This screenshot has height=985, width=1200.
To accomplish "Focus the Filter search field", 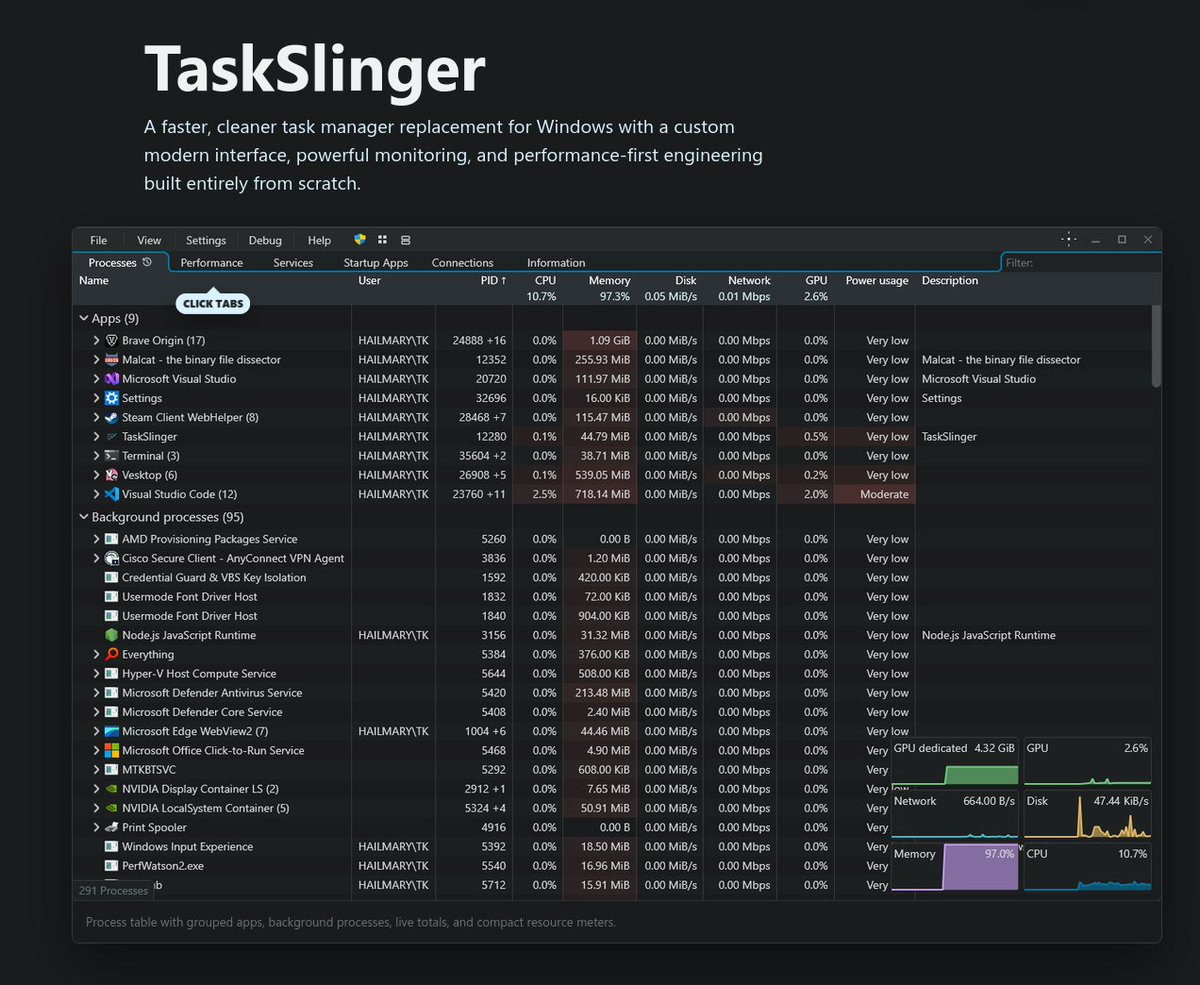I will click(1080, 262).
